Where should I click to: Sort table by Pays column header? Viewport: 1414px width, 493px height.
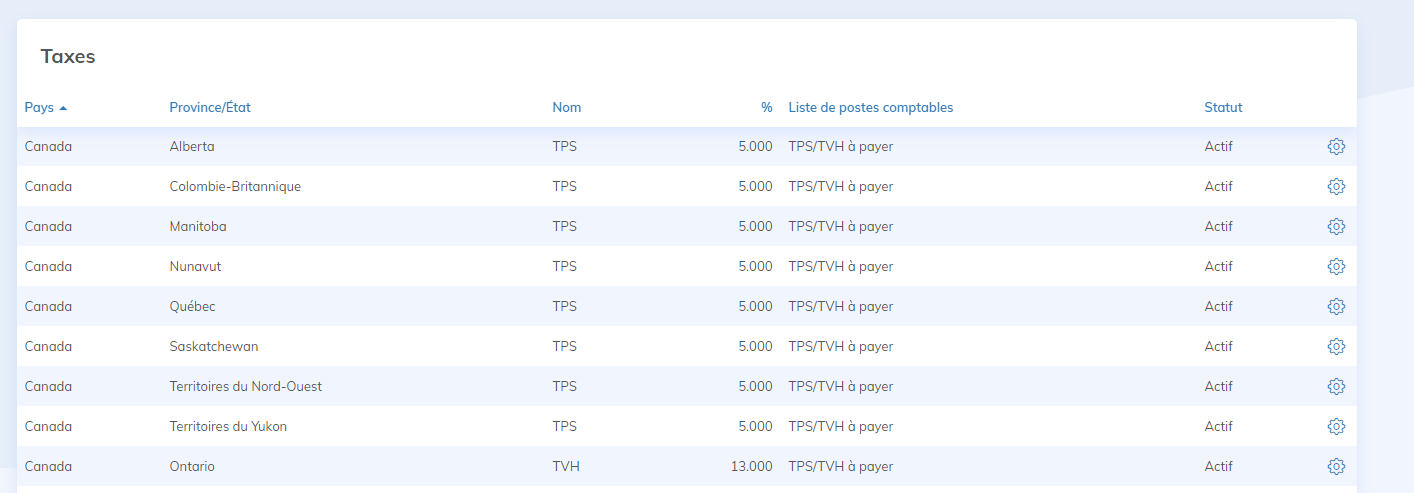39,107
